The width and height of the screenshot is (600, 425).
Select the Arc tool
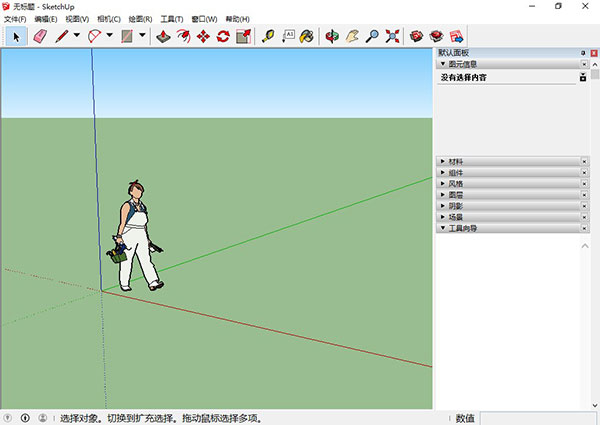(x=94, y=37)
